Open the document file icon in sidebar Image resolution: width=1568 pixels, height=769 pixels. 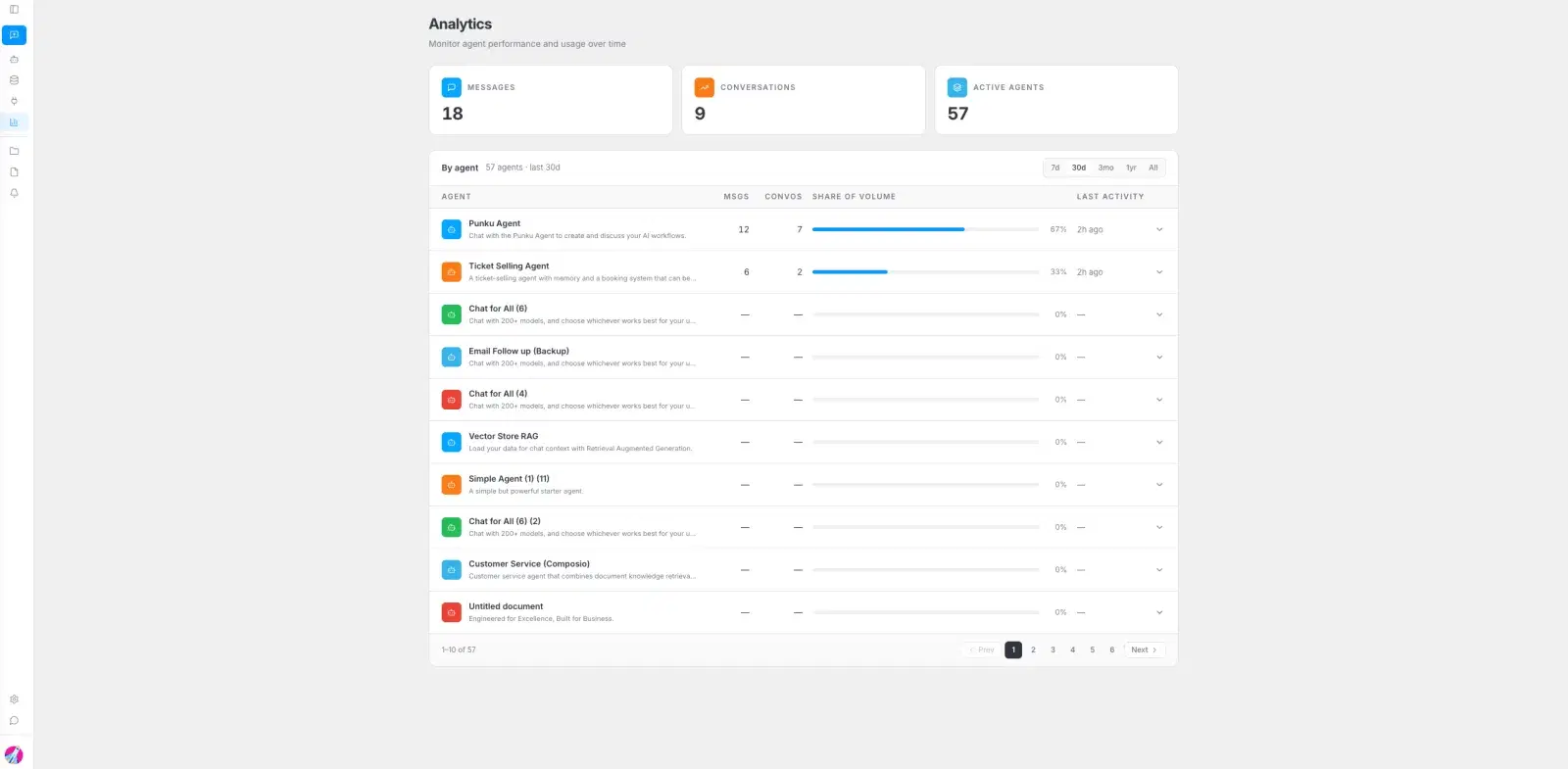(14, 171)
